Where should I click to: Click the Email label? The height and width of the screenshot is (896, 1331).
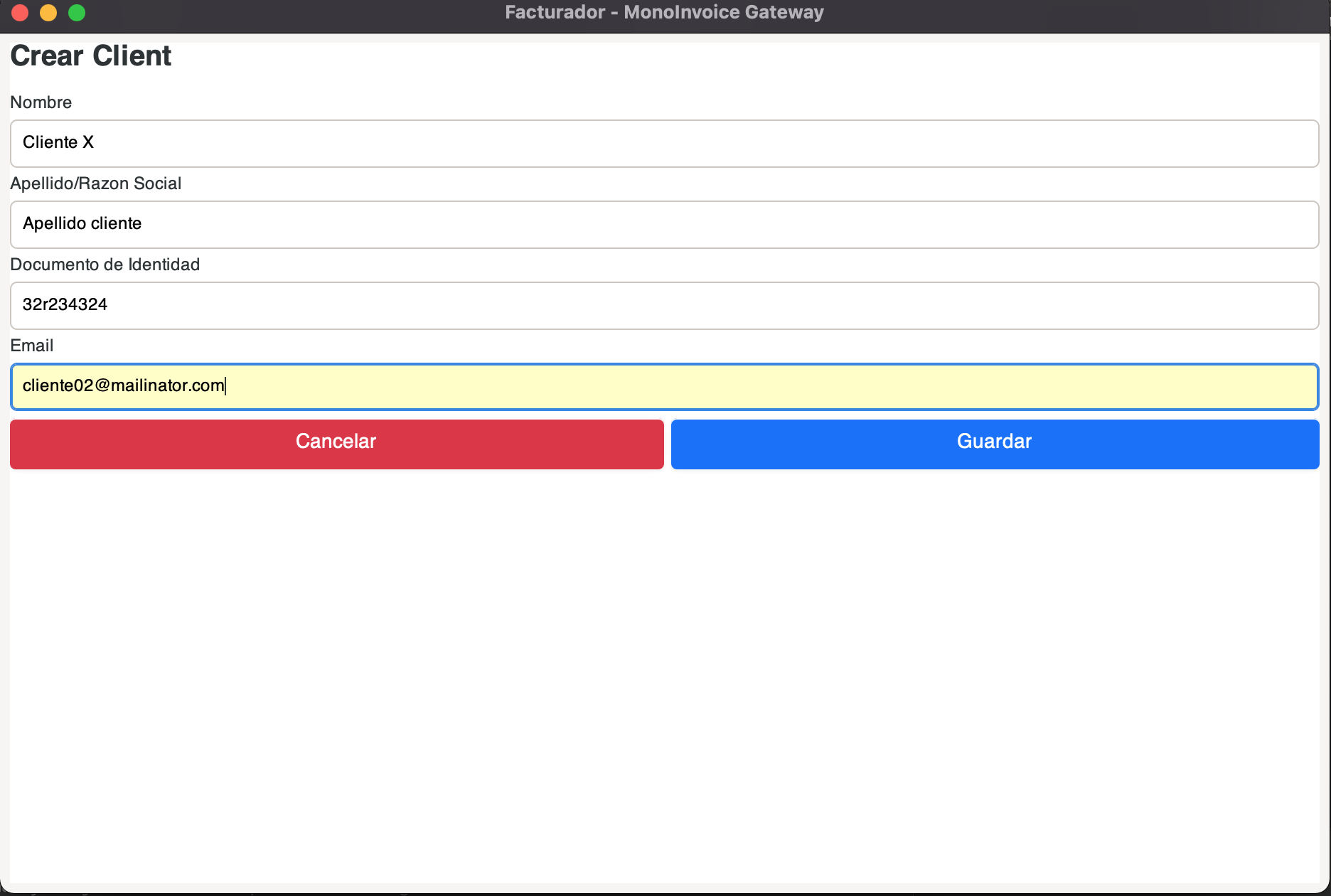[x=31, y=346]
